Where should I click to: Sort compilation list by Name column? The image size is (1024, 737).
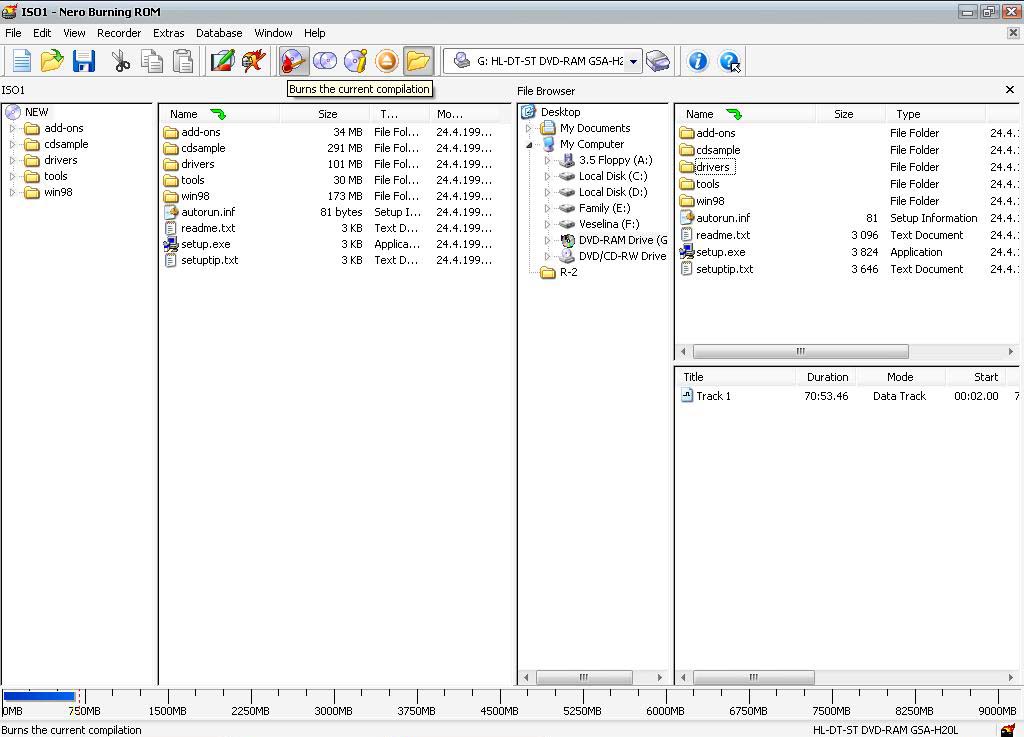(x=219, y=114)
